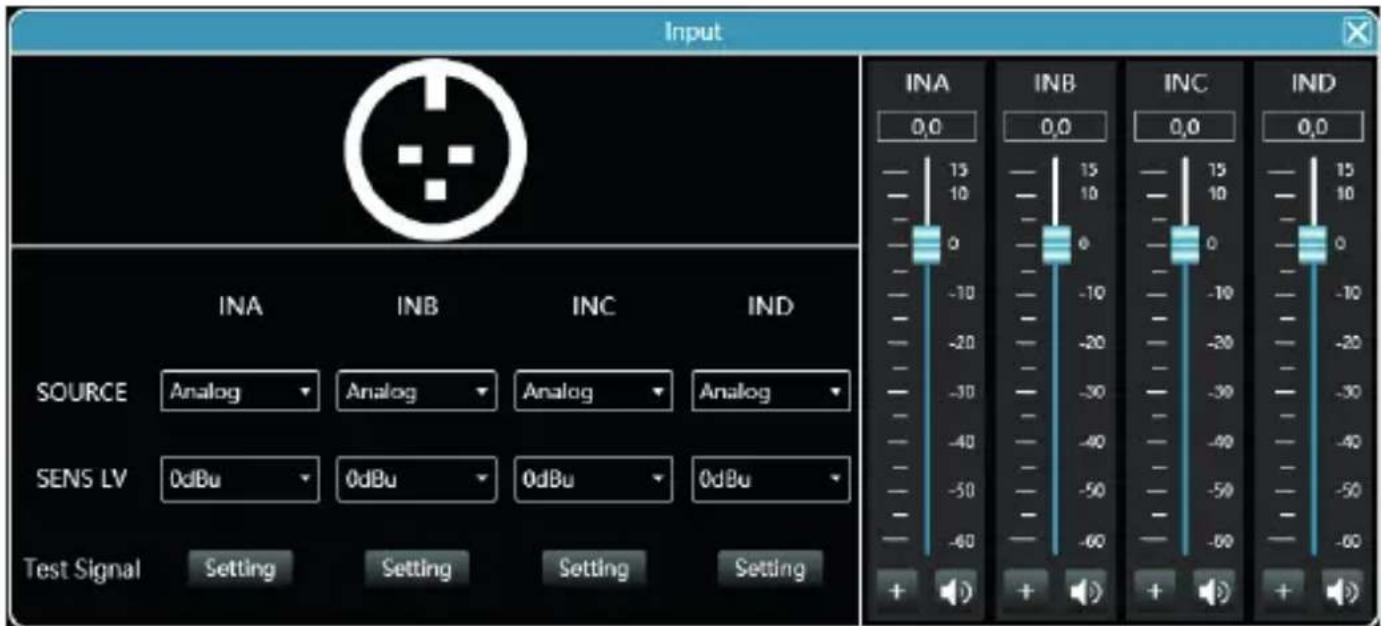The width and height of the screenshot is (1381, 626).
Task: Click the XLR connector icon
Action: [435, 150]
